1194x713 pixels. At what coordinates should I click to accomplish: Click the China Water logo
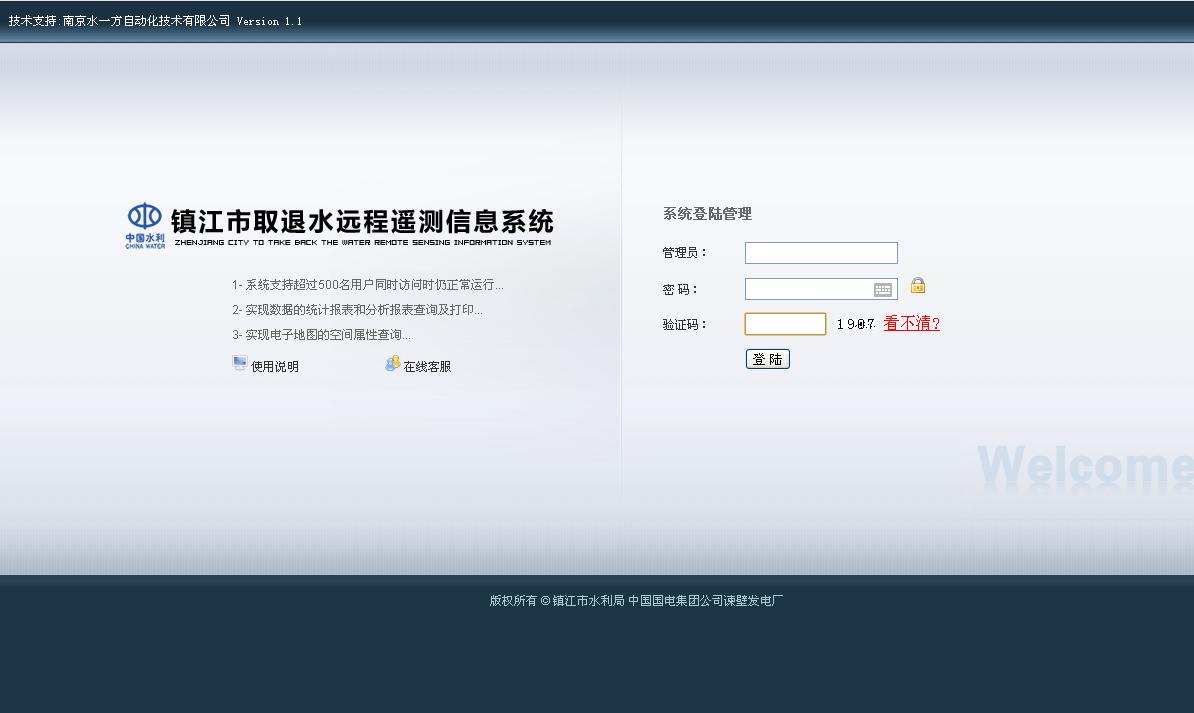145,225
